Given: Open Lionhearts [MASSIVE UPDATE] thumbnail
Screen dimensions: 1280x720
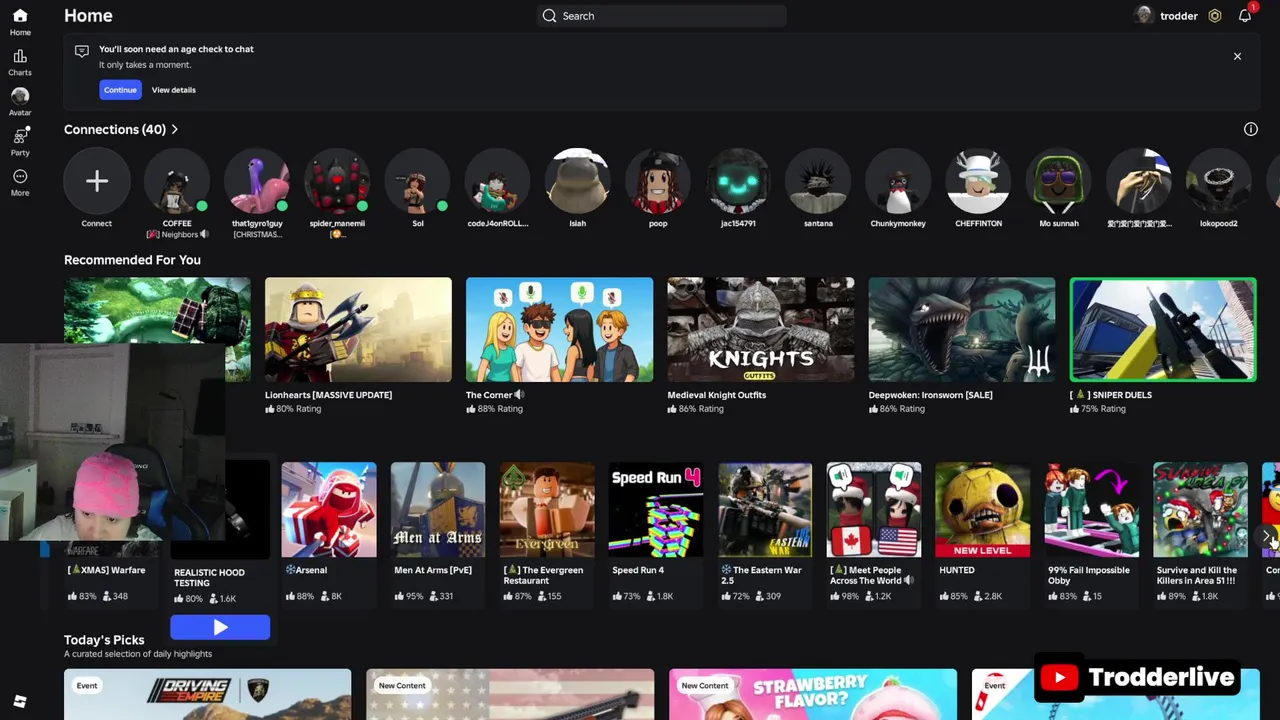Looking at the screenshot, I should (x=358, y=330).
